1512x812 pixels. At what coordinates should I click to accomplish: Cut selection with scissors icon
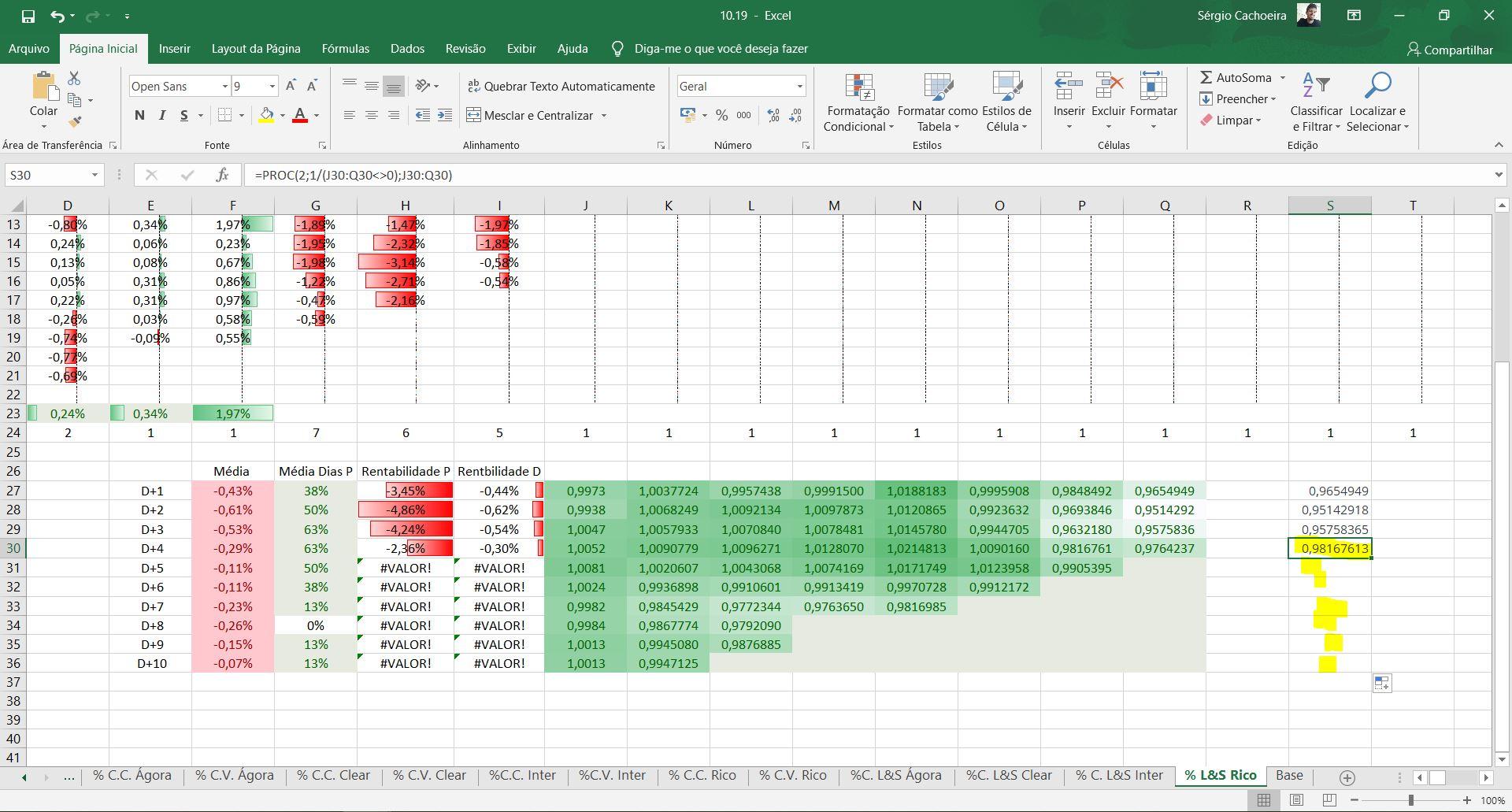74,78
